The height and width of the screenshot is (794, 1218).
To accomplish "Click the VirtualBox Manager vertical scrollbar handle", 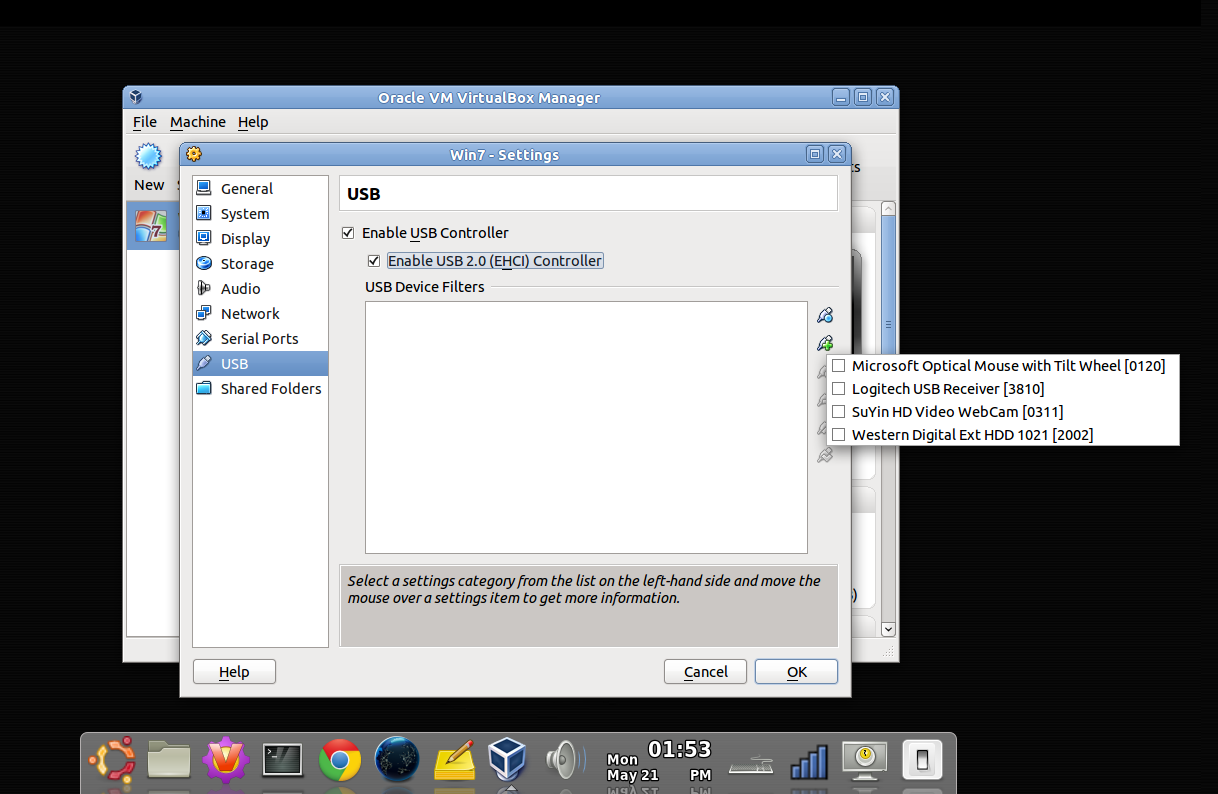I will [888, 325].
